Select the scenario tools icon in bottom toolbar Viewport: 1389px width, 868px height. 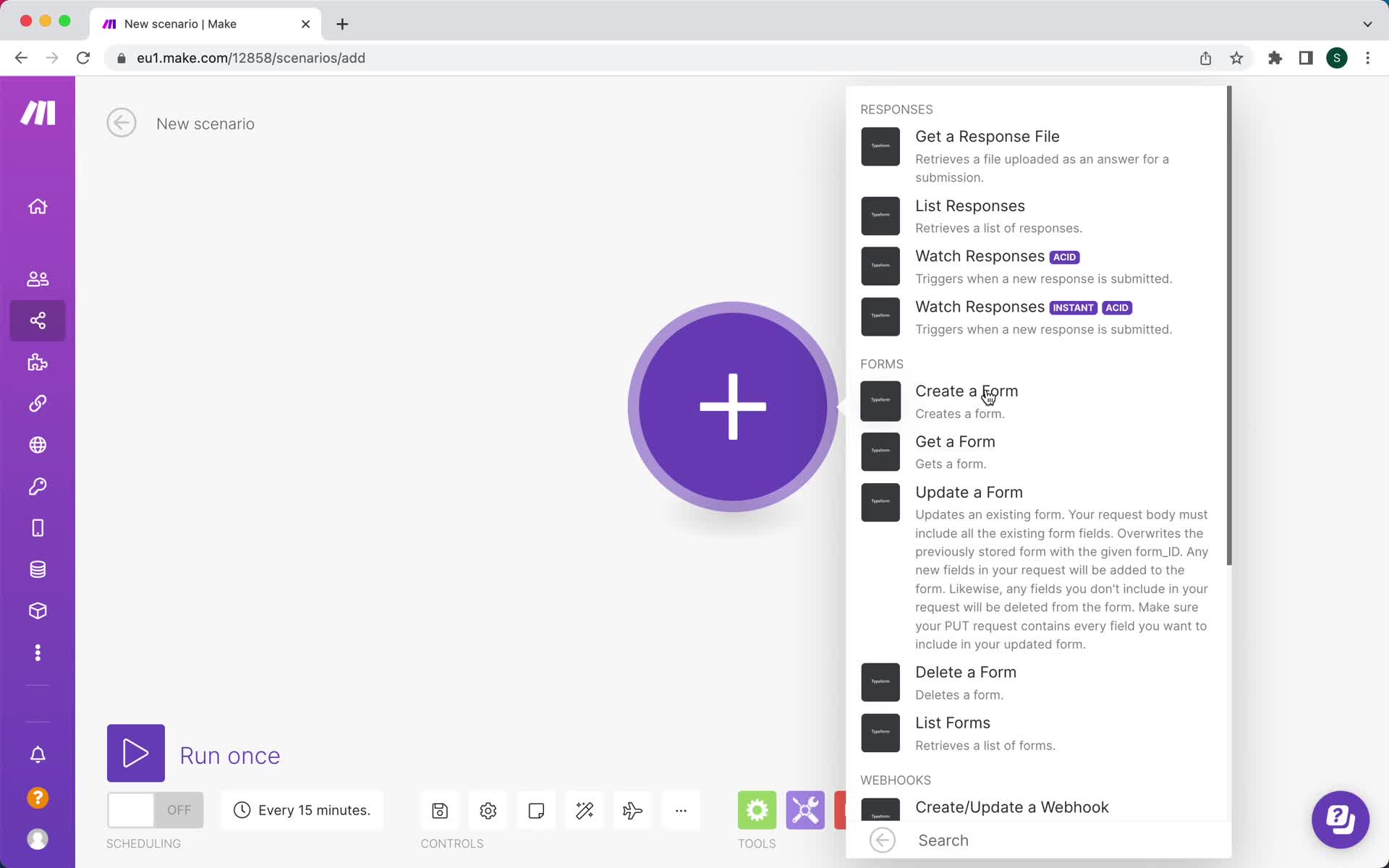coord(805,810)
